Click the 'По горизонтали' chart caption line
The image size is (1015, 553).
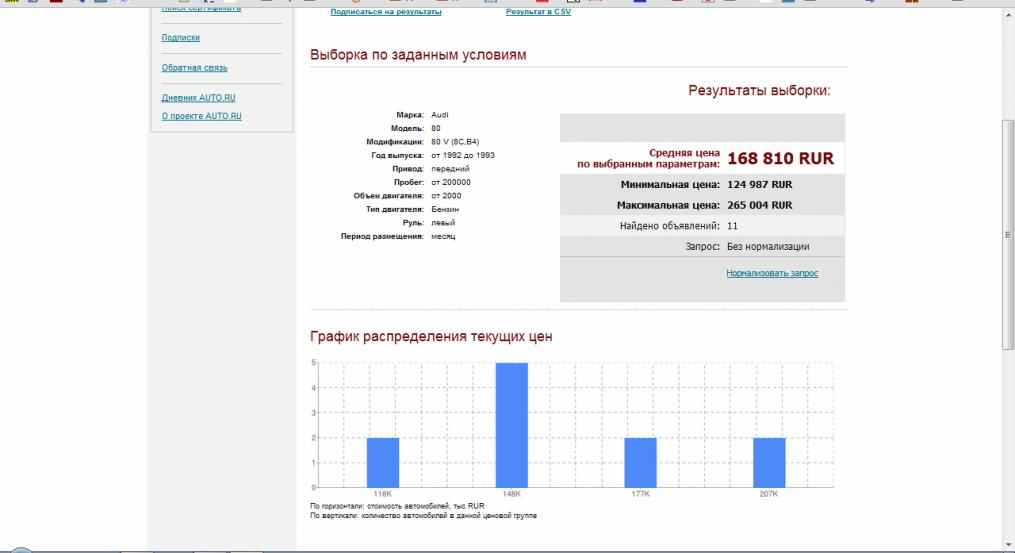pos(397,506)
